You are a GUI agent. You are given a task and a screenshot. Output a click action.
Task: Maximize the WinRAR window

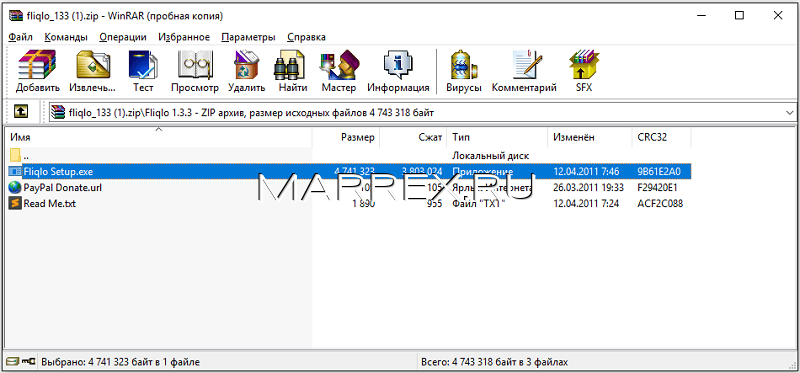point(739,16)
